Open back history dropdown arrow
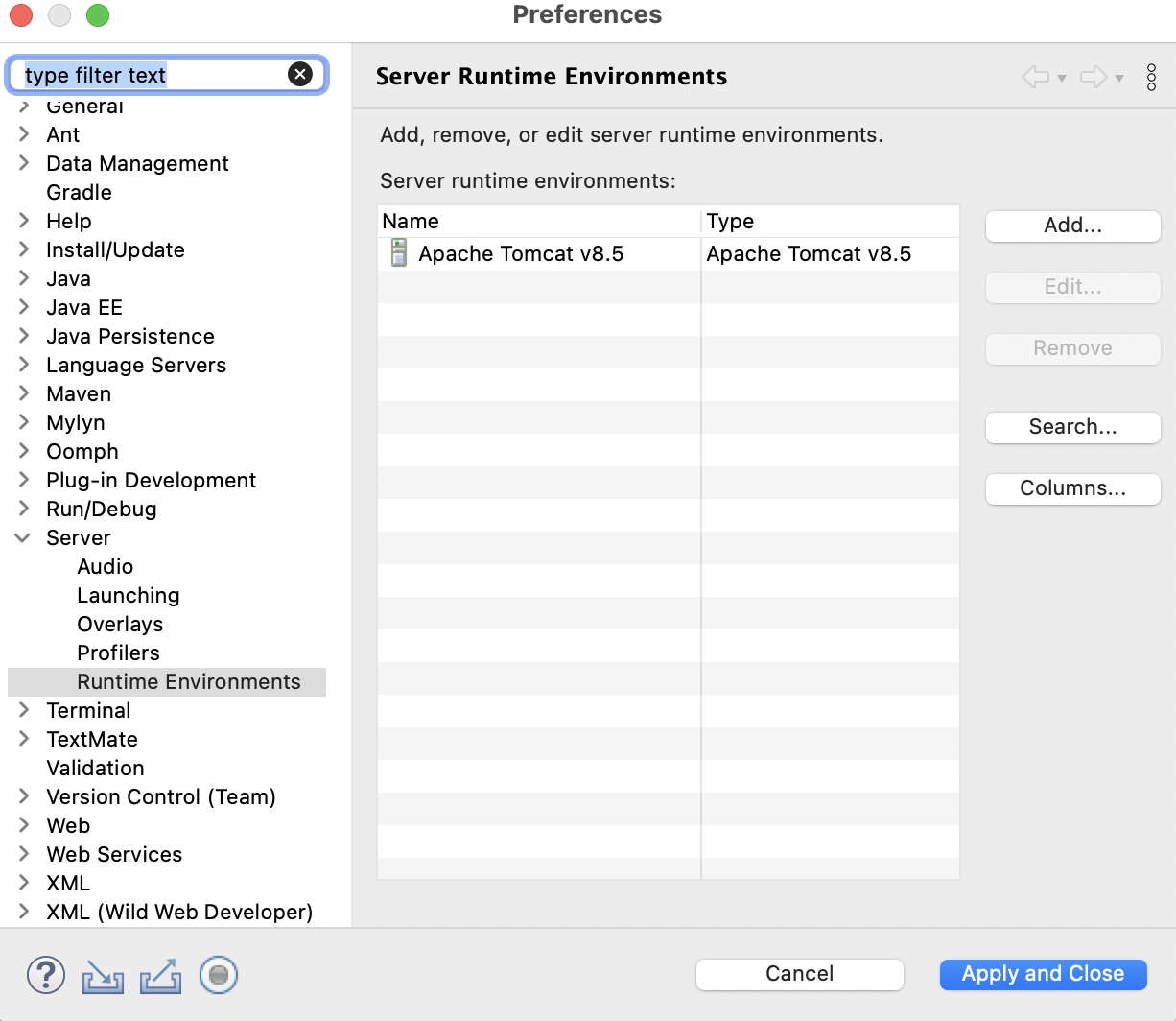The image size is (1176, 1021). (1062, 79)
